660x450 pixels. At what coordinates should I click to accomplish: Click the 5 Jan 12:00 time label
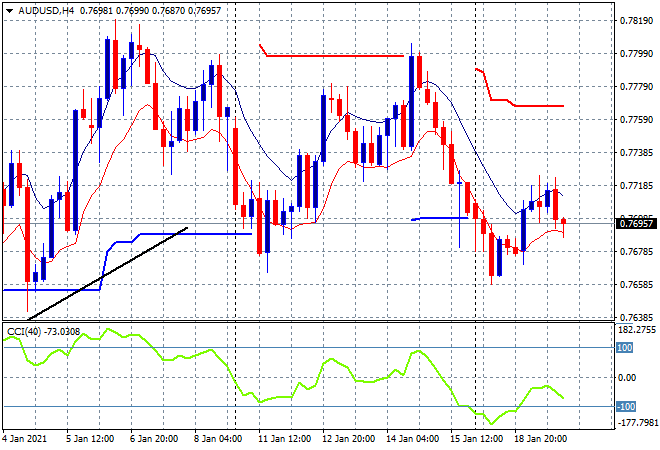(x=90, y=439)
